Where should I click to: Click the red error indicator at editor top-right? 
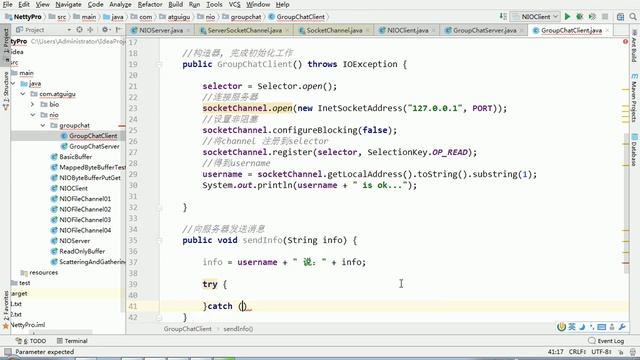click(x=625, y=42)
